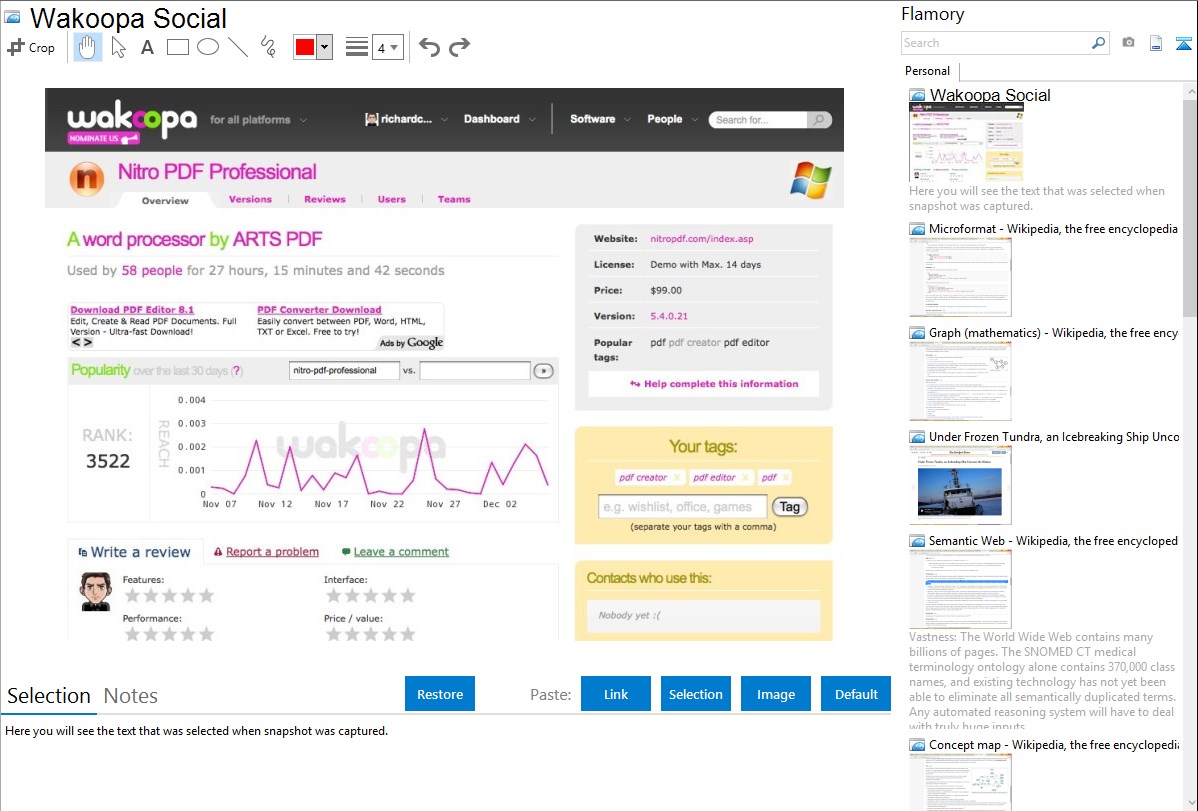Choose the arrow pointer tool

click(118, 47)
